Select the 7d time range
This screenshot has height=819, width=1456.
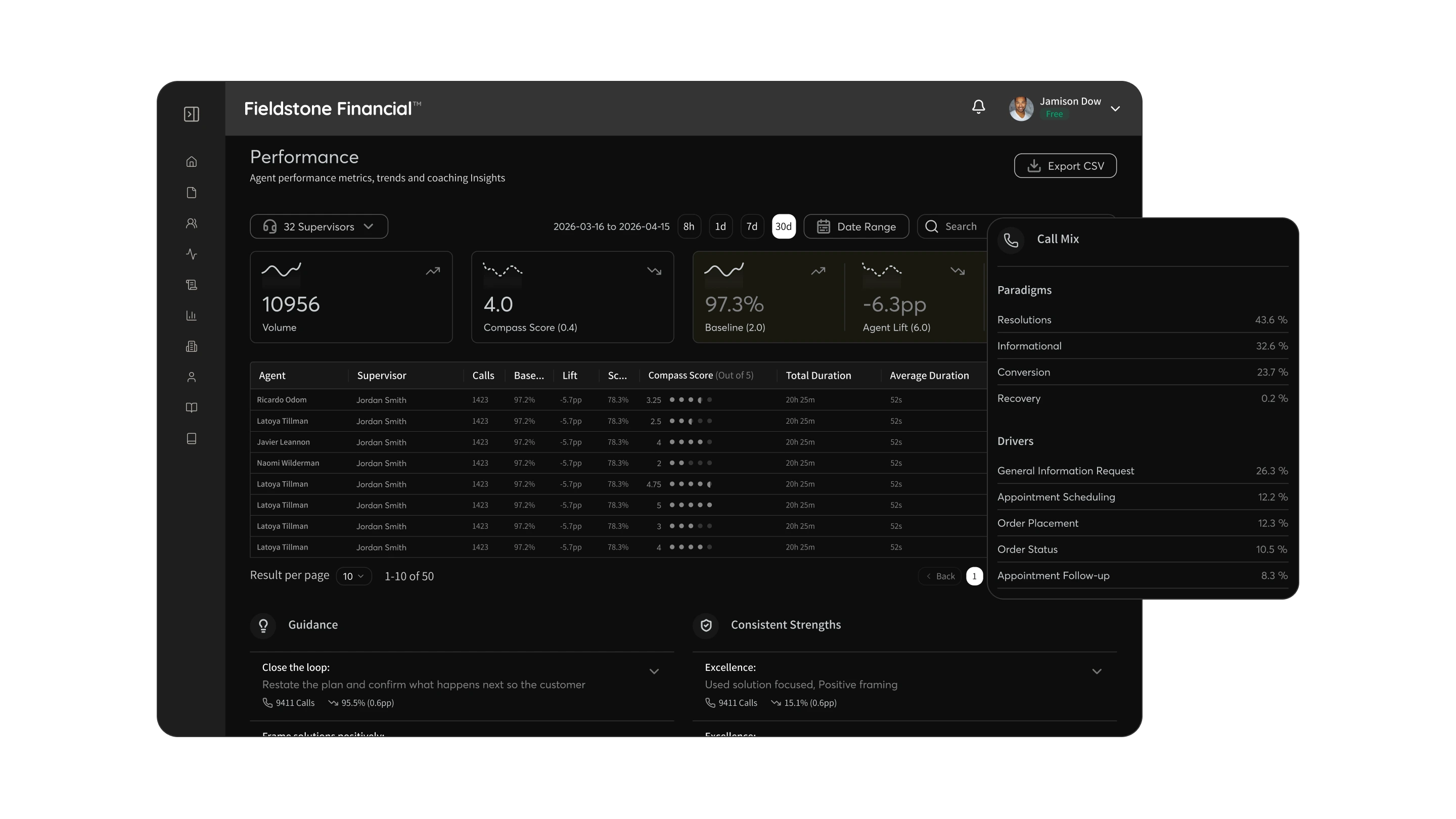coord(752,226)
